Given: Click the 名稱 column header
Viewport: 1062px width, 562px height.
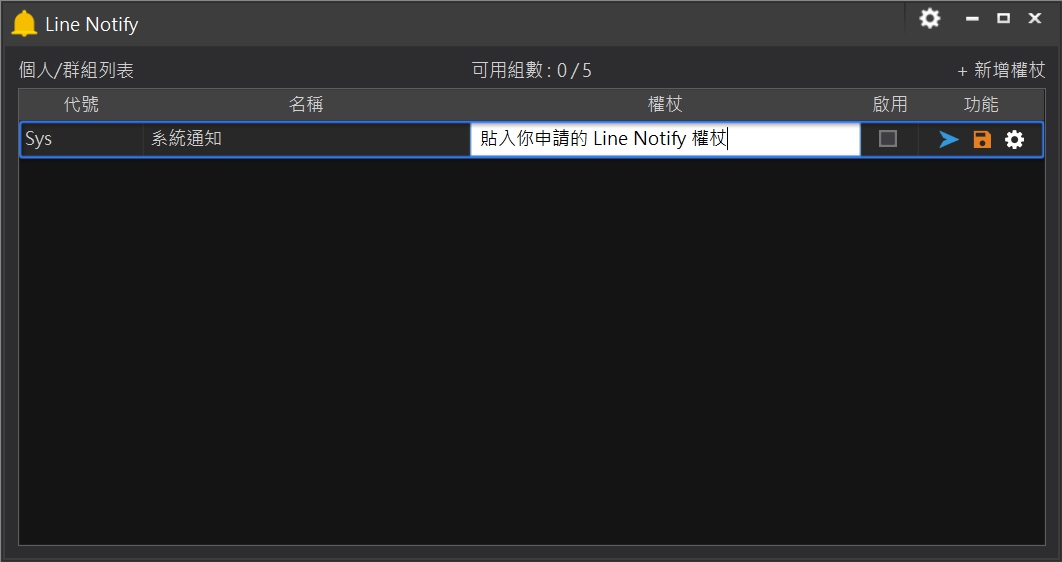Looking at the screenshot, I should tap(306, 104).
